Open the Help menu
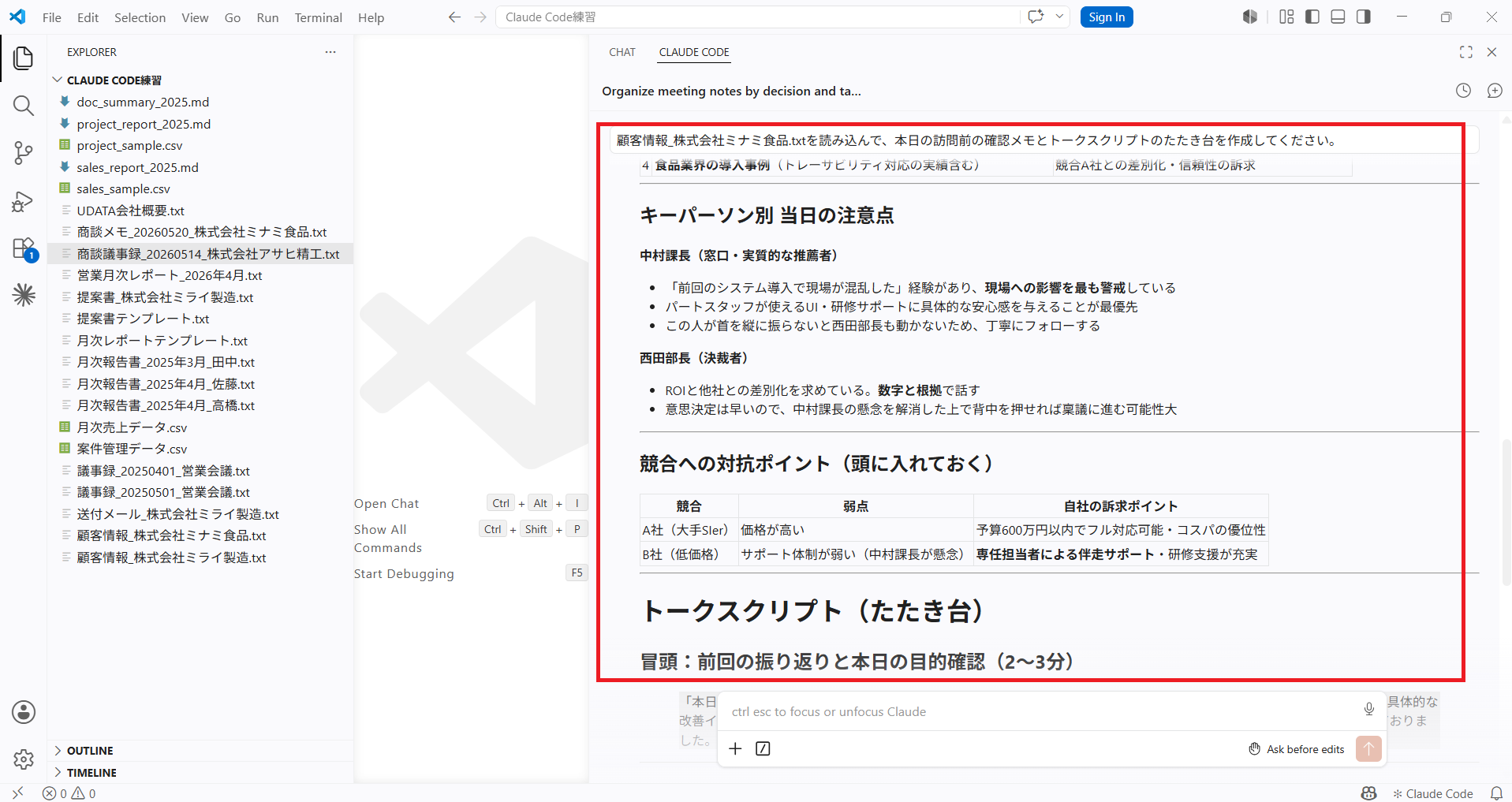 tap(371, 17)
